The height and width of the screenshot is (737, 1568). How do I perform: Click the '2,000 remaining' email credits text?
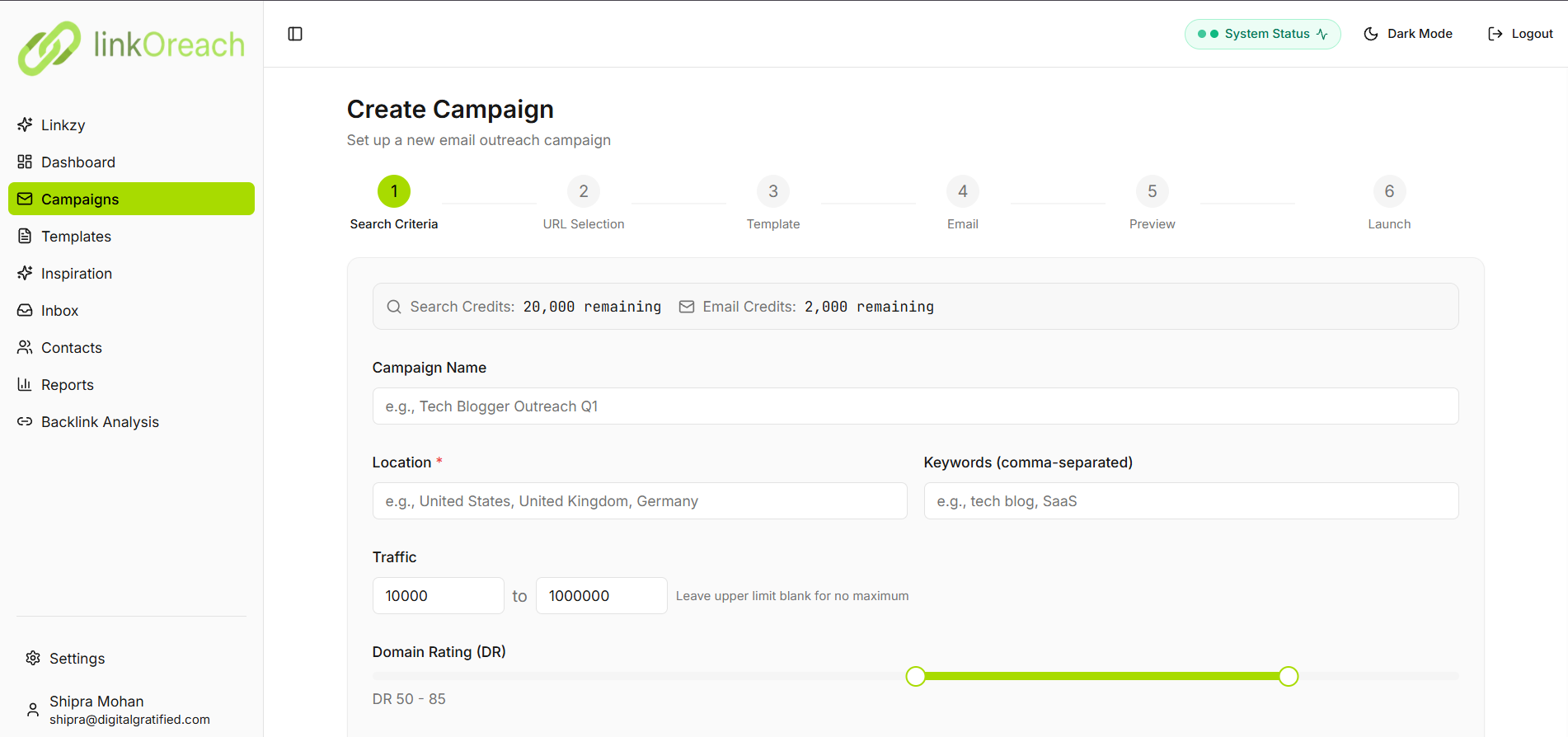tap(869, 307)
